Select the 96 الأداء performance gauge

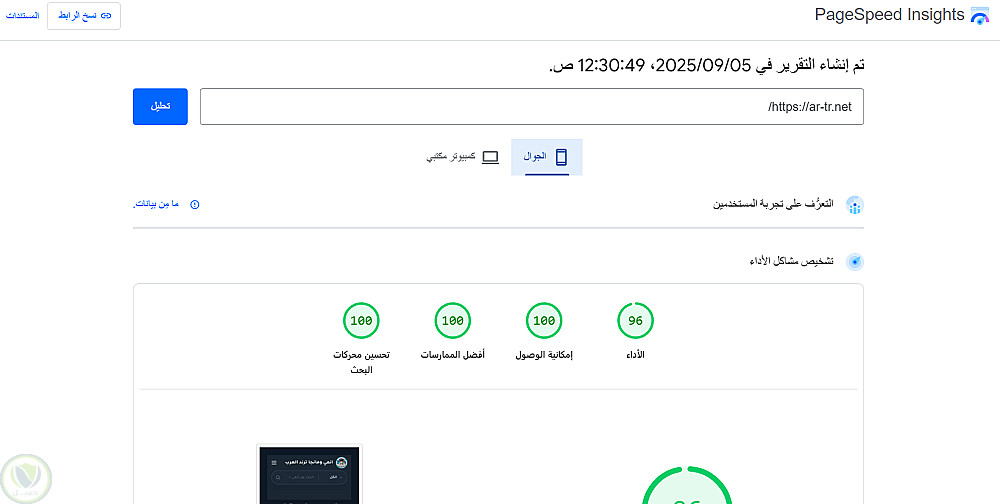click(x=635, y=320)
